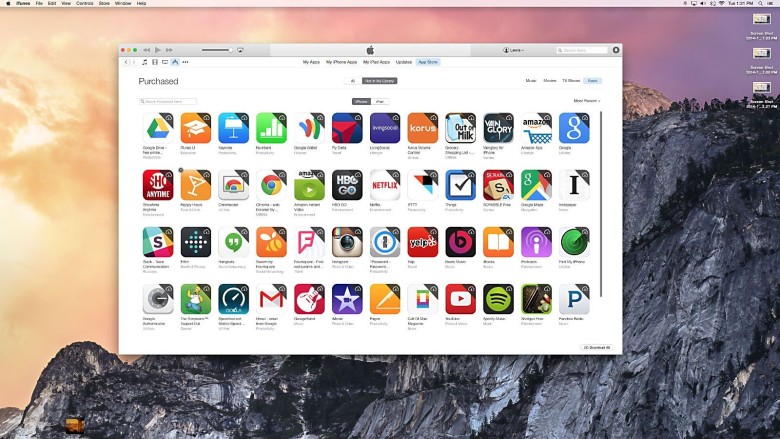Viewport: 780px width, 439px height.
Task: Select the Spotify Music app icon
Action: tap(498, 299)
